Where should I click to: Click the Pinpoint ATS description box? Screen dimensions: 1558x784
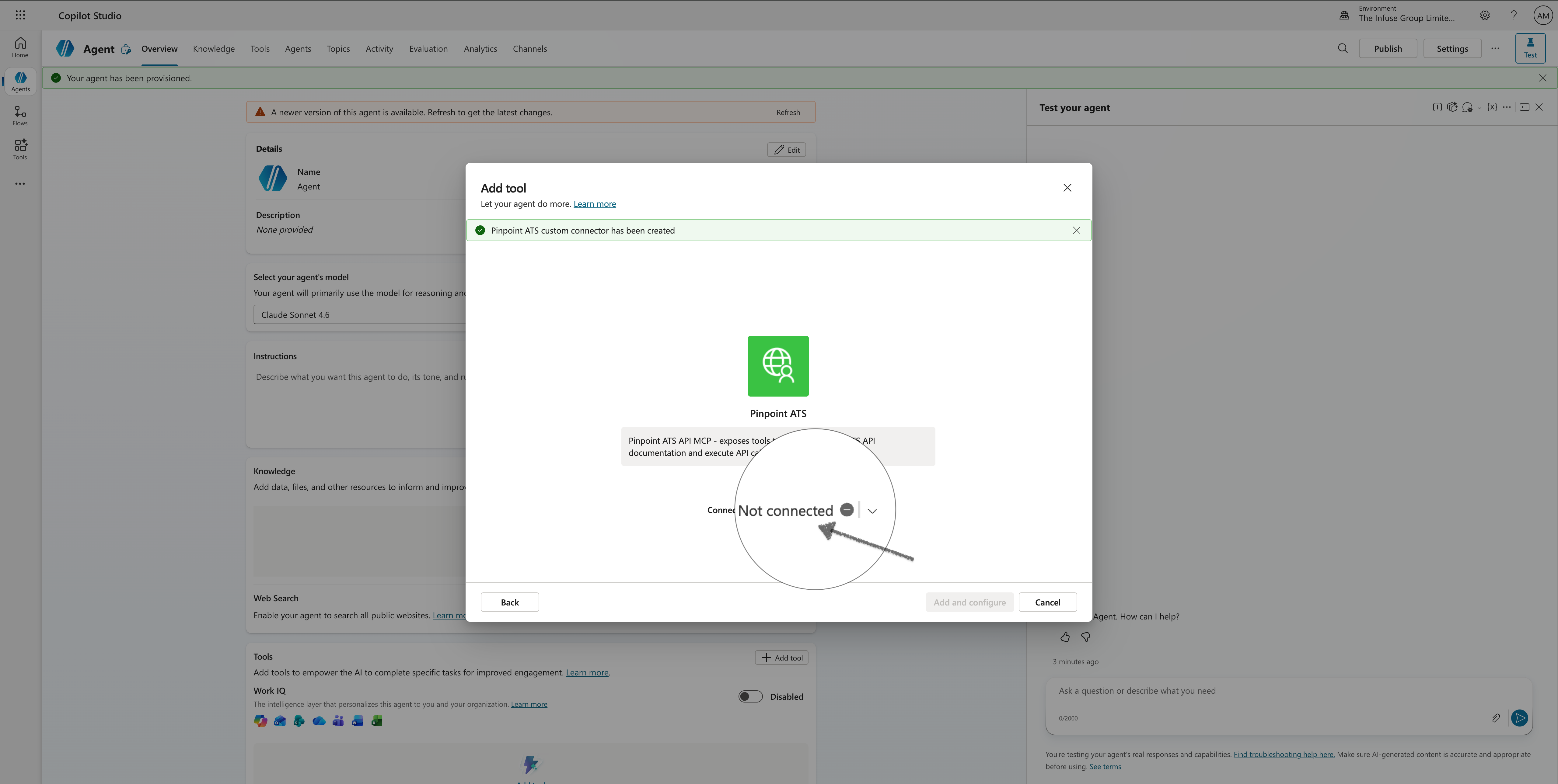pyautogui.click(x=778, y=447)
